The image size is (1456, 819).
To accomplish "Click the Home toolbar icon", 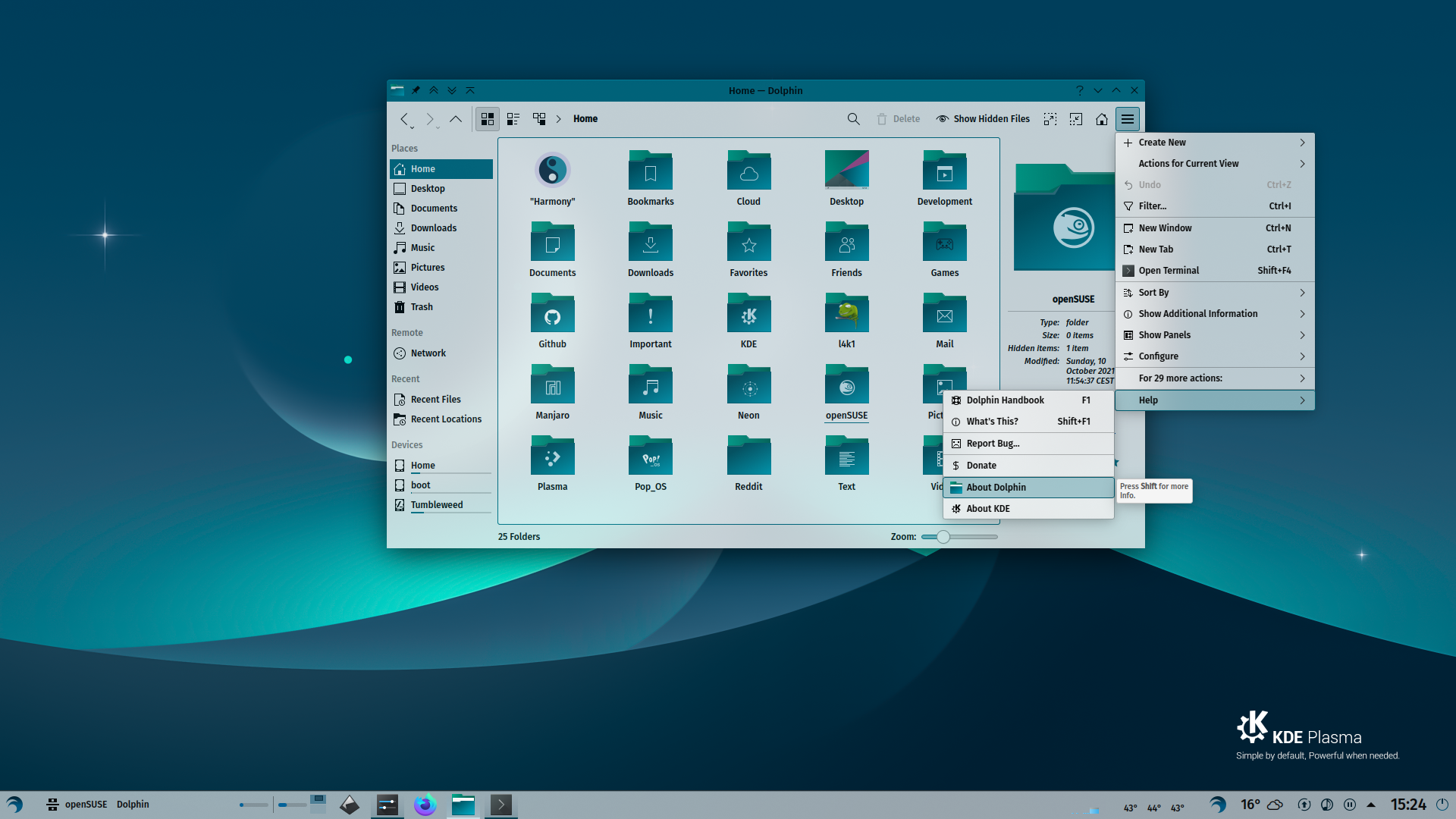I will tap(1102, 119).
